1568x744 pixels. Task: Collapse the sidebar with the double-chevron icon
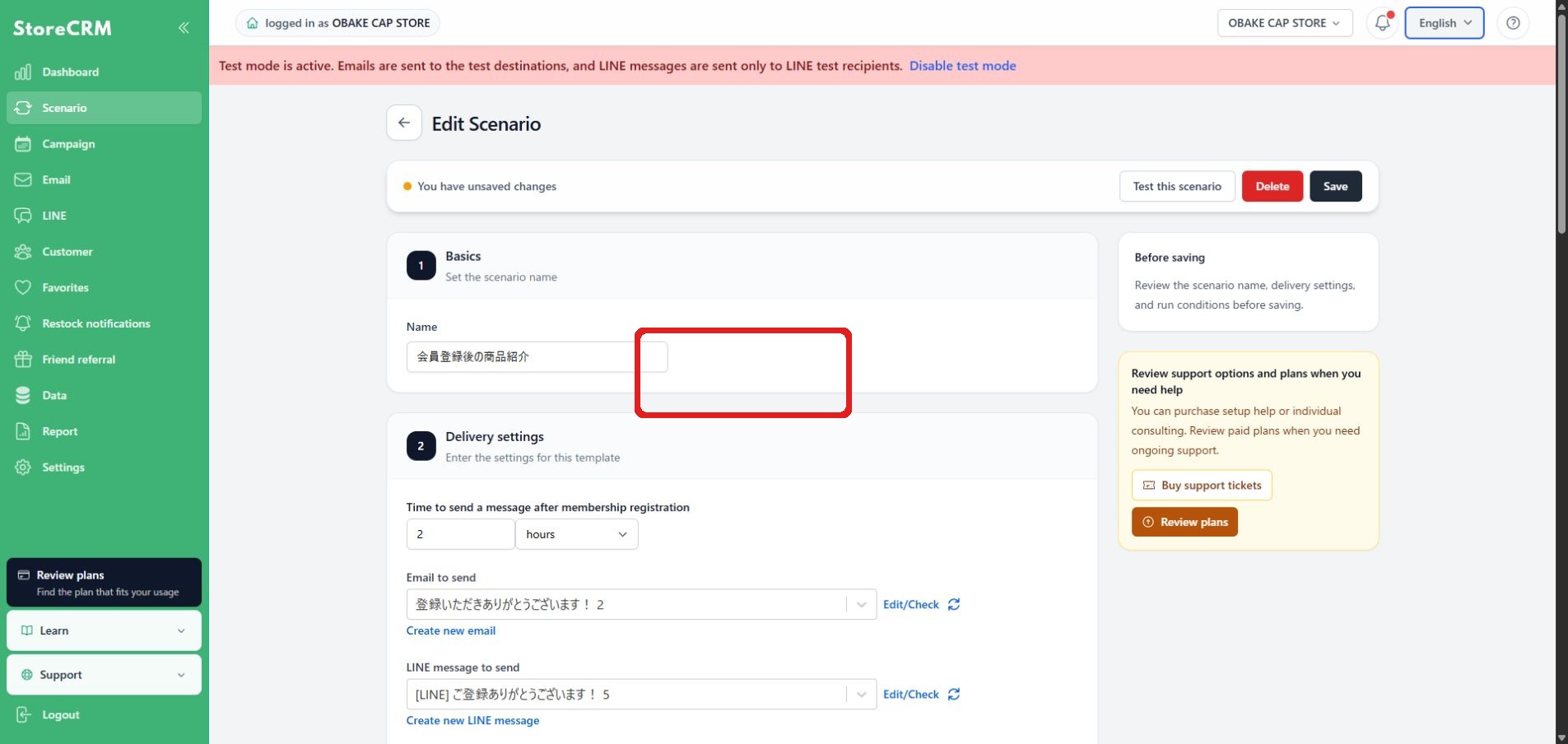tap(184, 28)
